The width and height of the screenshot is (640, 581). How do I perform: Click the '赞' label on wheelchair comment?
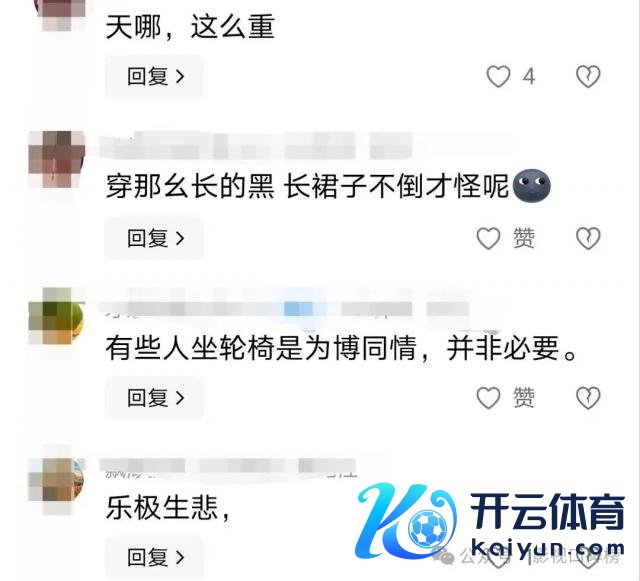click(x=524, y=398)
